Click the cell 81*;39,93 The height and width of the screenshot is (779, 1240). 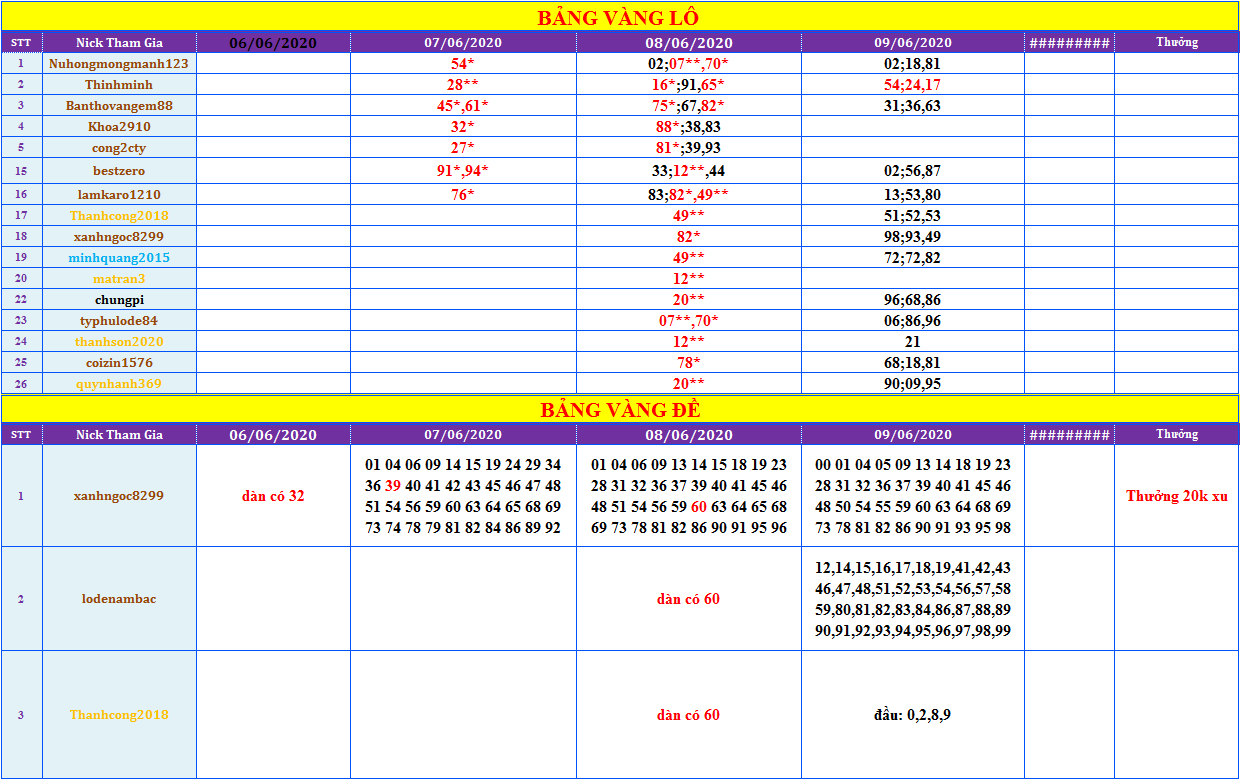(x=689, y=147)
